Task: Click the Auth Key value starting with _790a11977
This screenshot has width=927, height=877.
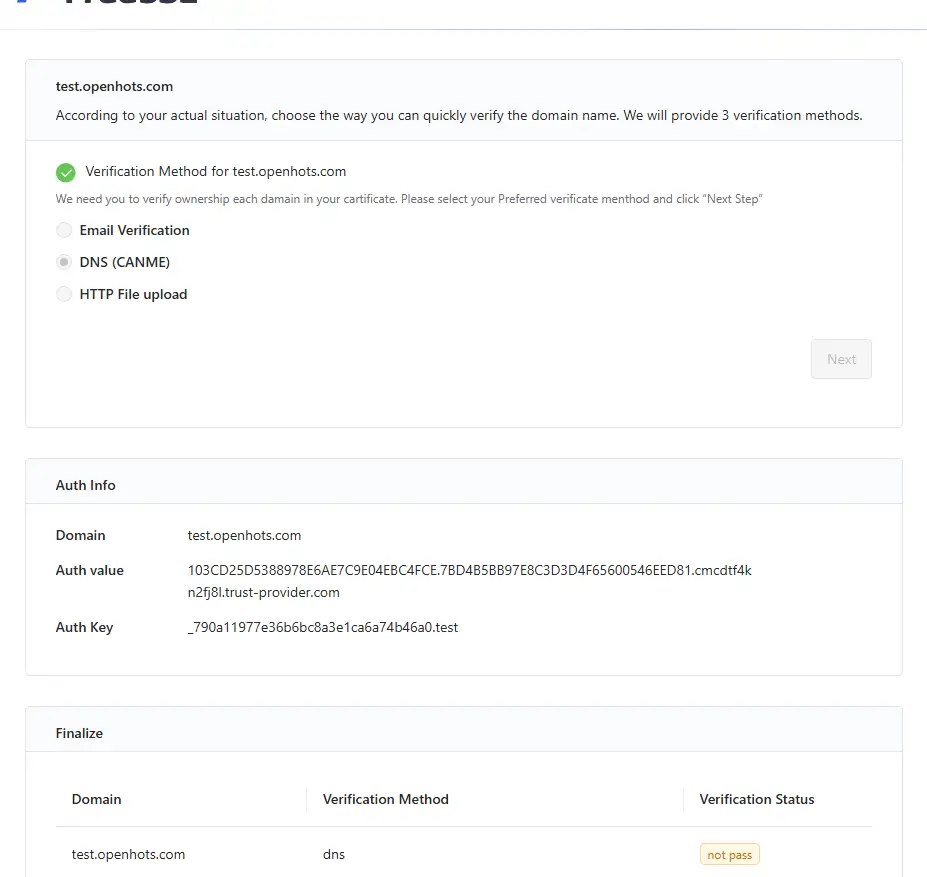Action: pos(322,627)
